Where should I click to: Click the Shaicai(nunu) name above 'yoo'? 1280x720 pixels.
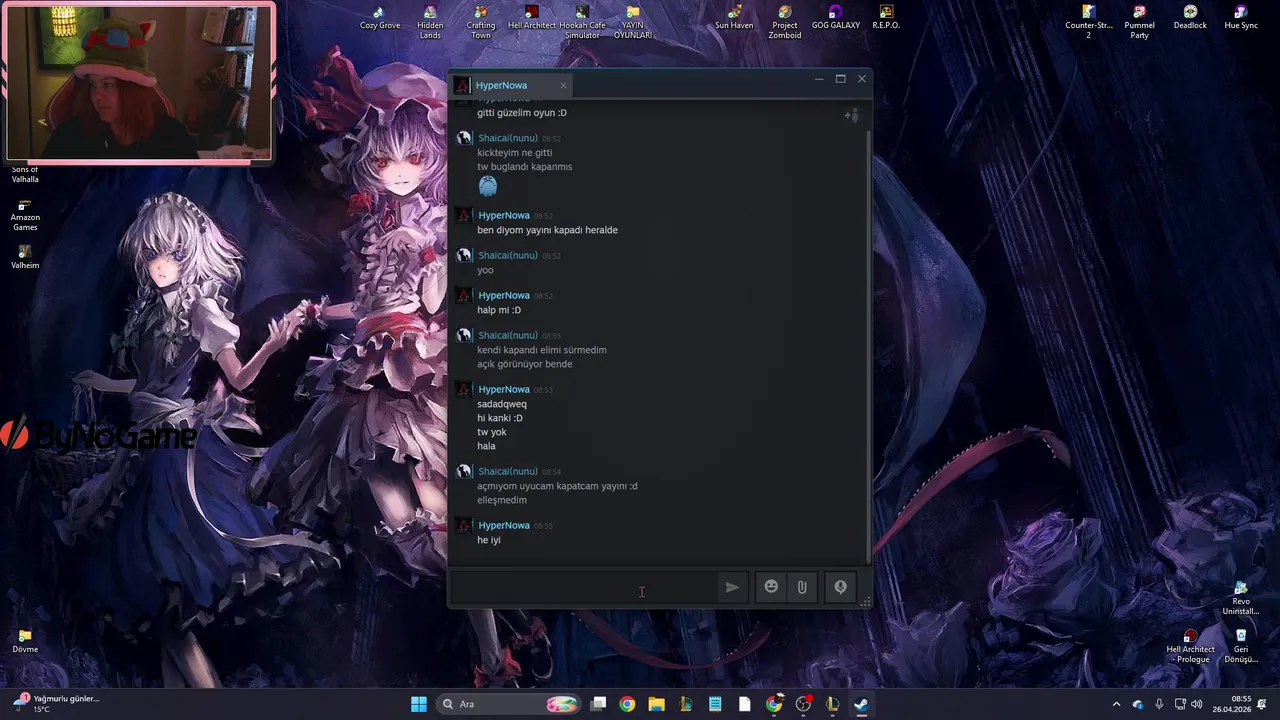pos(508,255)
